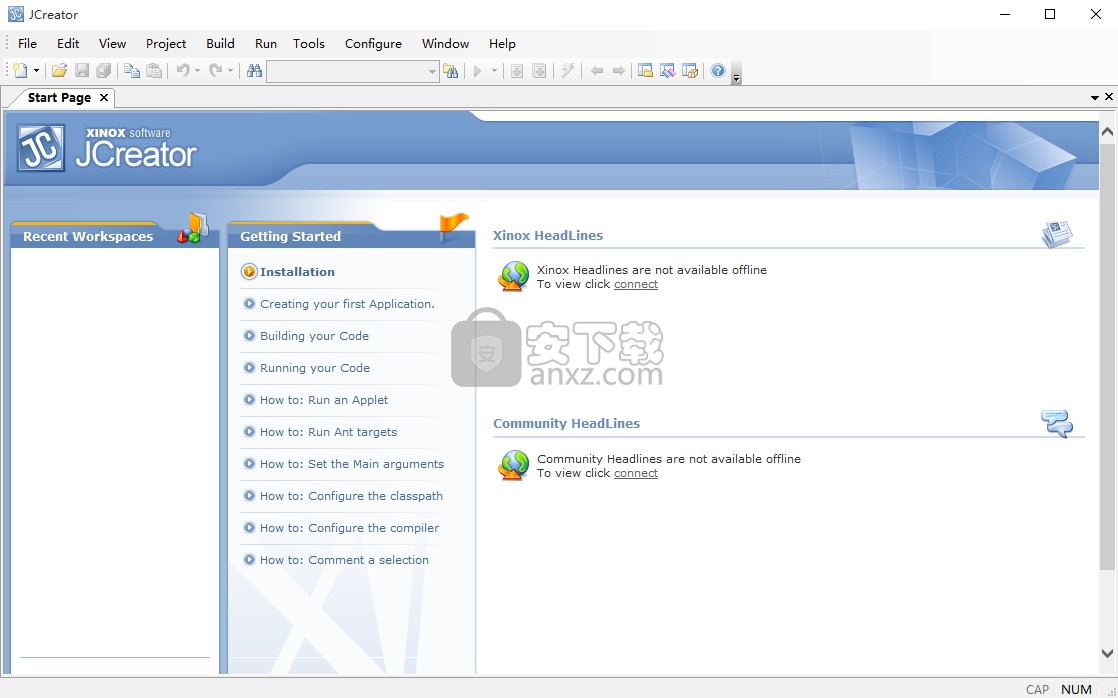
Task: Open the Window menu
Action: [446, 43]
